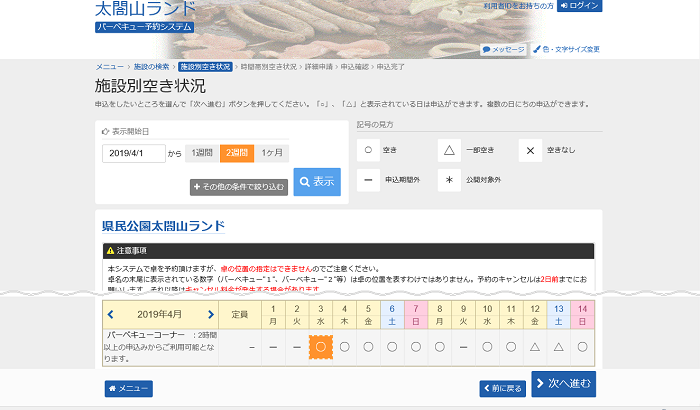
Task: Click the 次へ進む next button
Action: pos(563,384)
